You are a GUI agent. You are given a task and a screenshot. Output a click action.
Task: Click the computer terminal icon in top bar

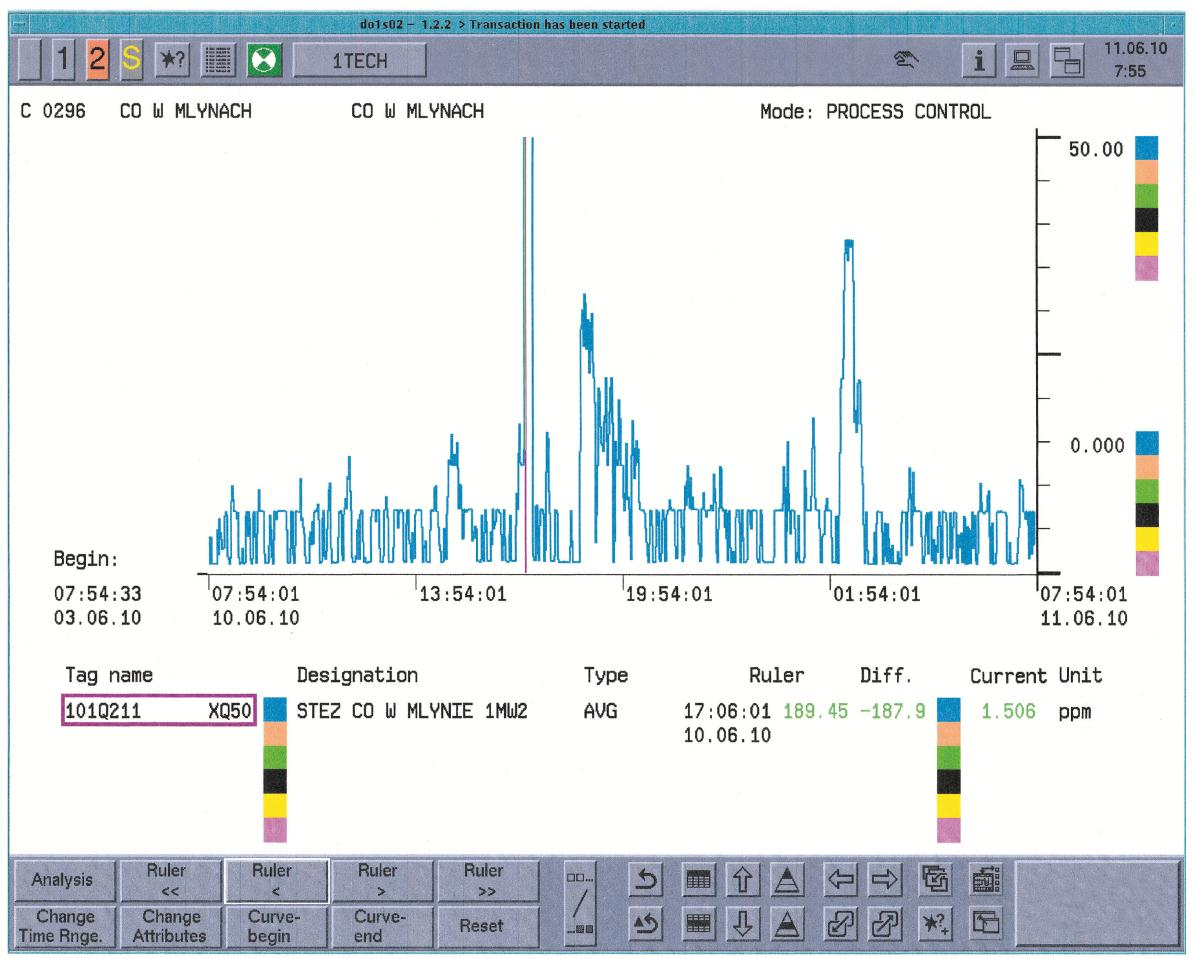tap(1022, 60)
